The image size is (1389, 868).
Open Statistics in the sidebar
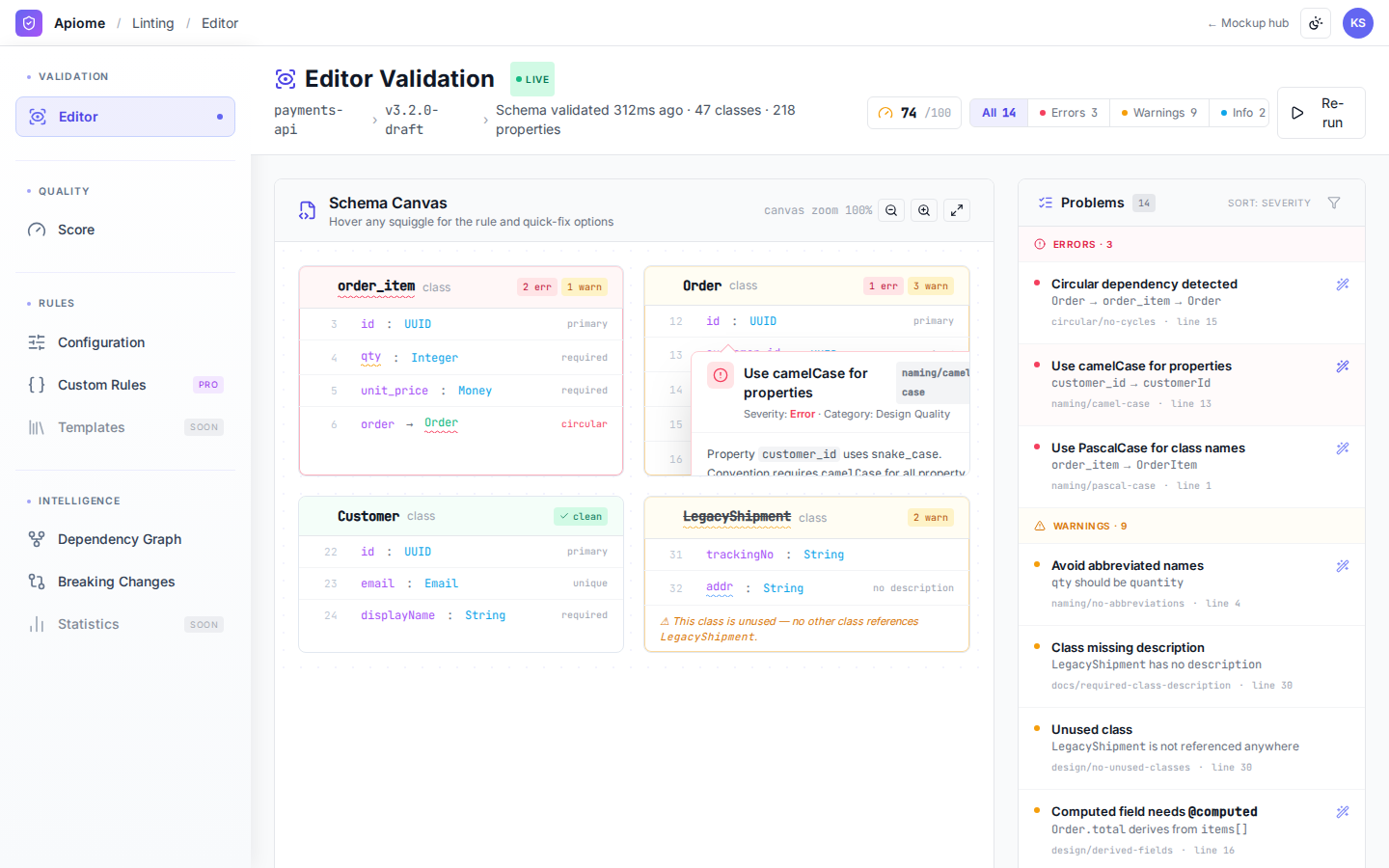coord(125,624)
